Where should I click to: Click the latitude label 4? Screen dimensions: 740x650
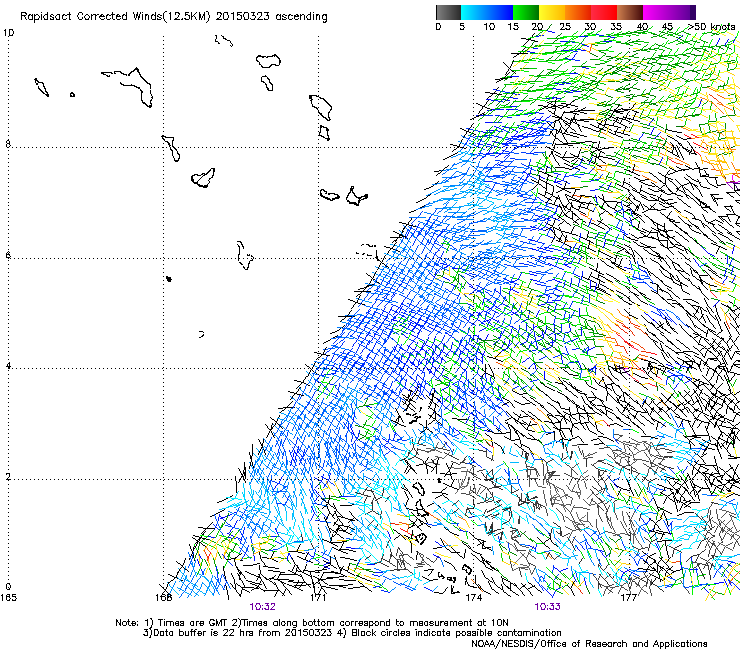[x=8, y=366]
